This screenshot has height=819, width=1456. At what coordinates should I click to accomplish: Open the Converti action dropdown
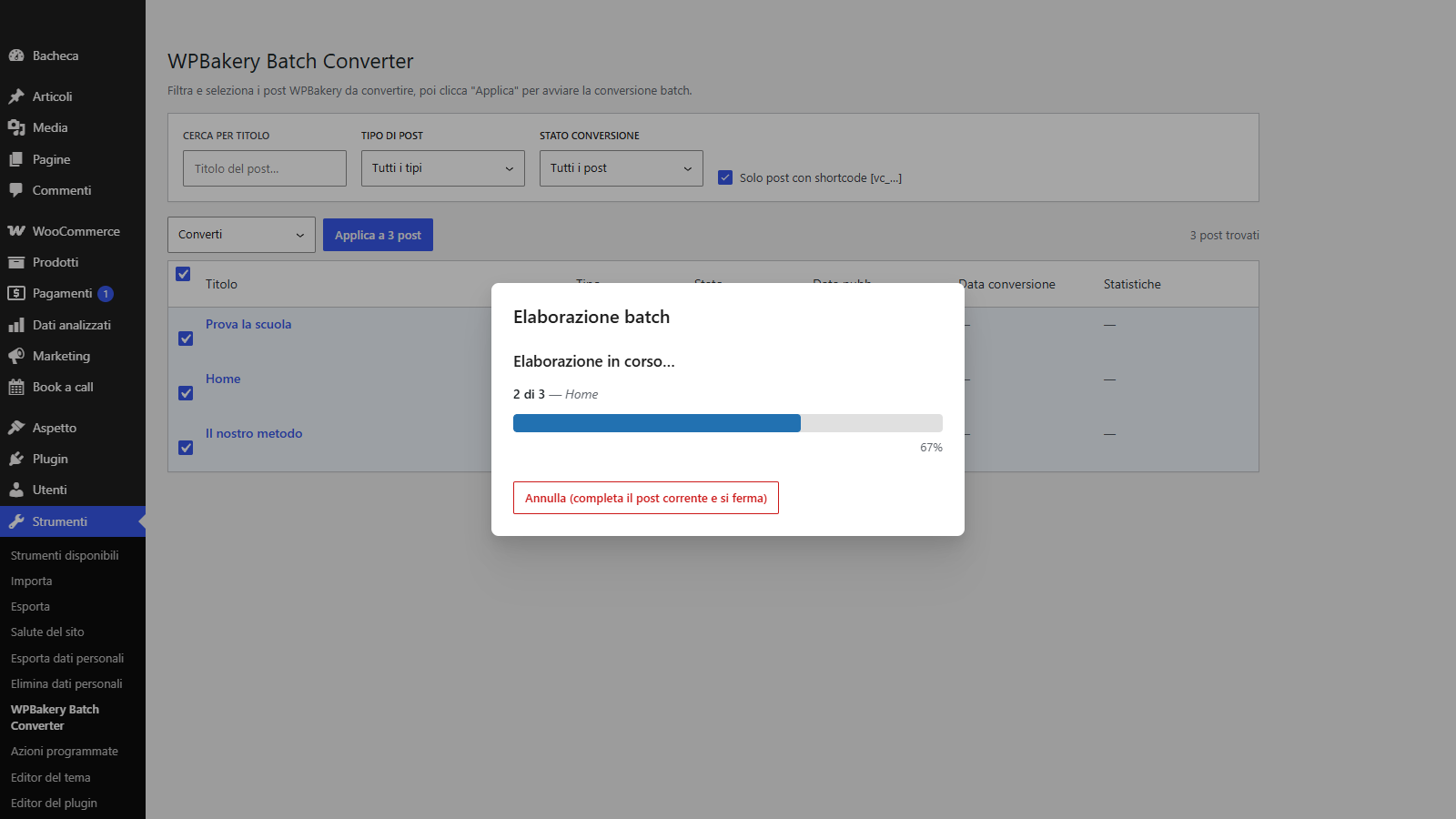tap(241, 235)
